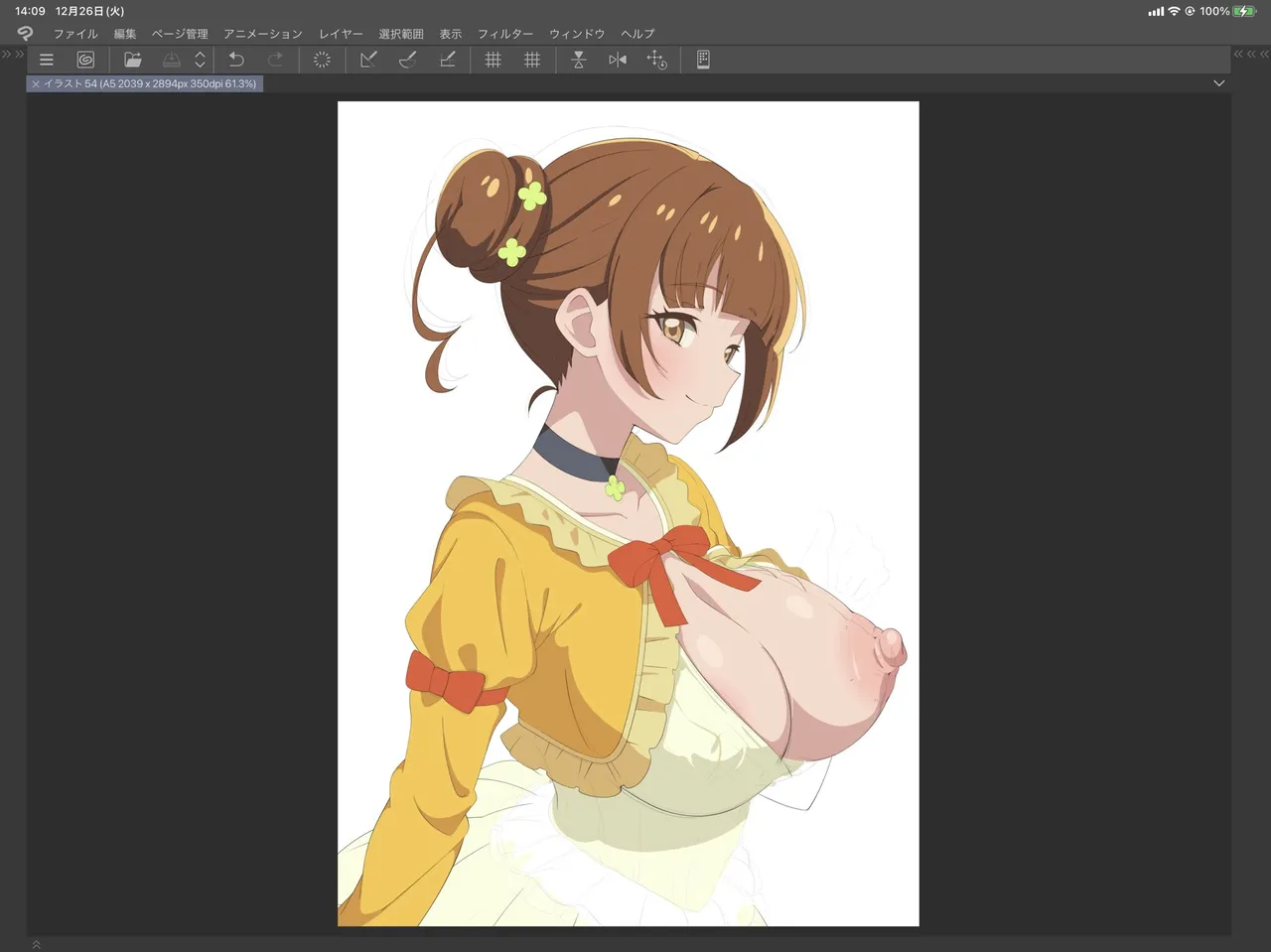Screen dimensions: 1271x952
Task: Click the flip horizontal icon
Action: coord(618,60)
